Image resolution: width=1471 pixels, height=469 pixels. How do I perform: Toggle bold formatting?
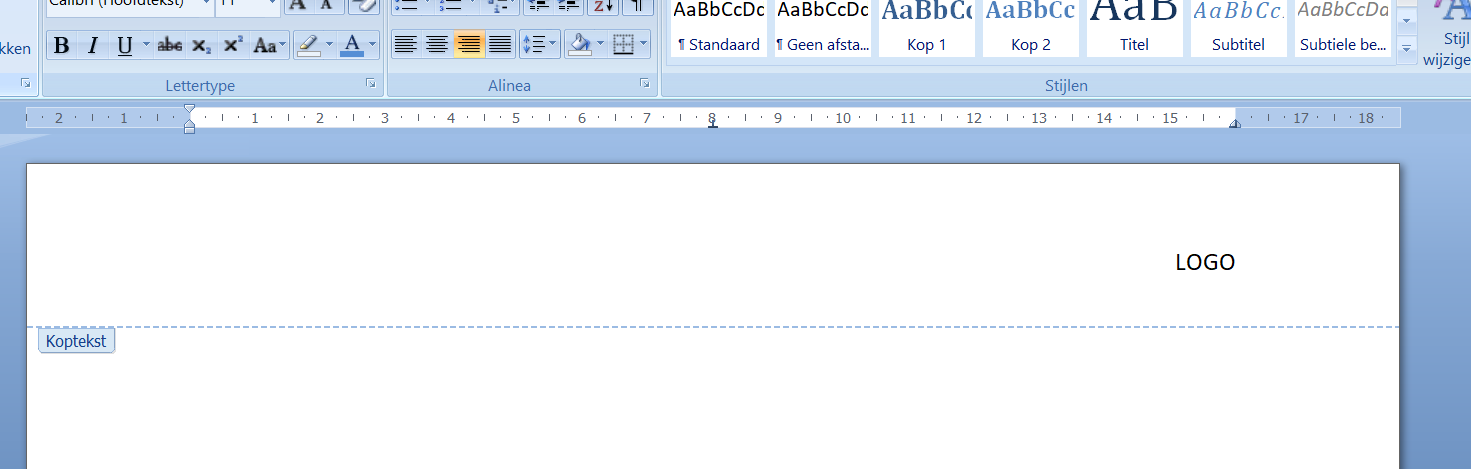click(x=61, y=45)
